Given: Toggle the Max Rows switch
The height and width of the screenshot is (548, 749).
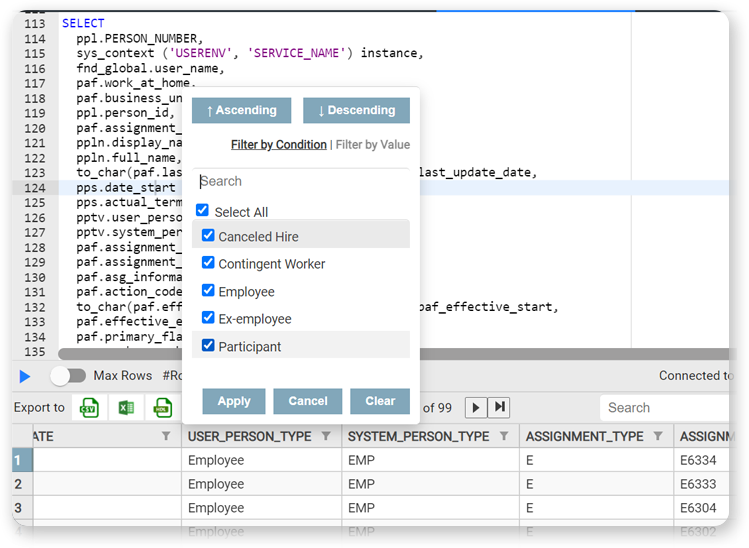Looking at the screenshot, I should point(68,376).
